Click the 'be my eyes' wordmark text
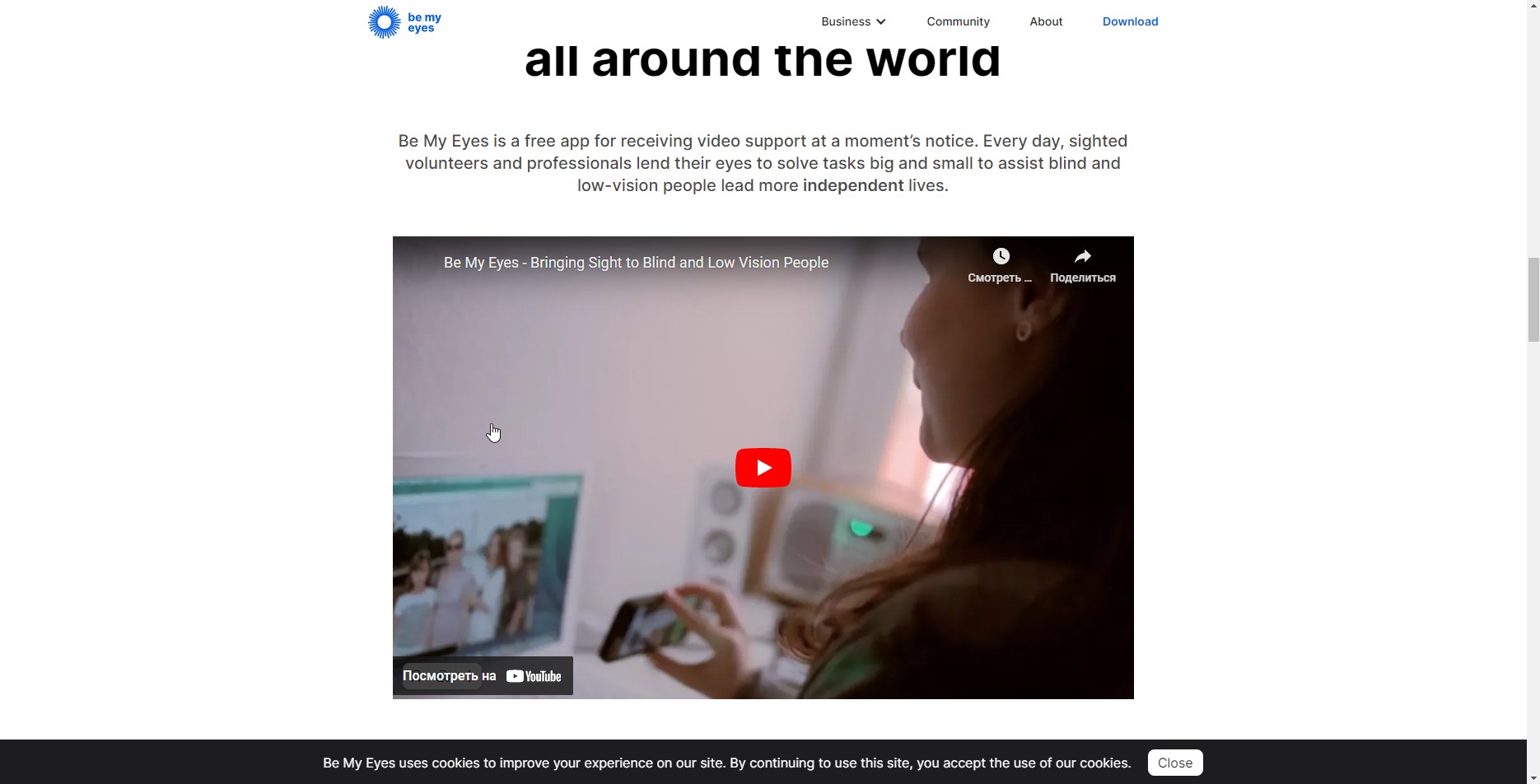This screenshot has height=784, width=1540. (x=424, y=22)
